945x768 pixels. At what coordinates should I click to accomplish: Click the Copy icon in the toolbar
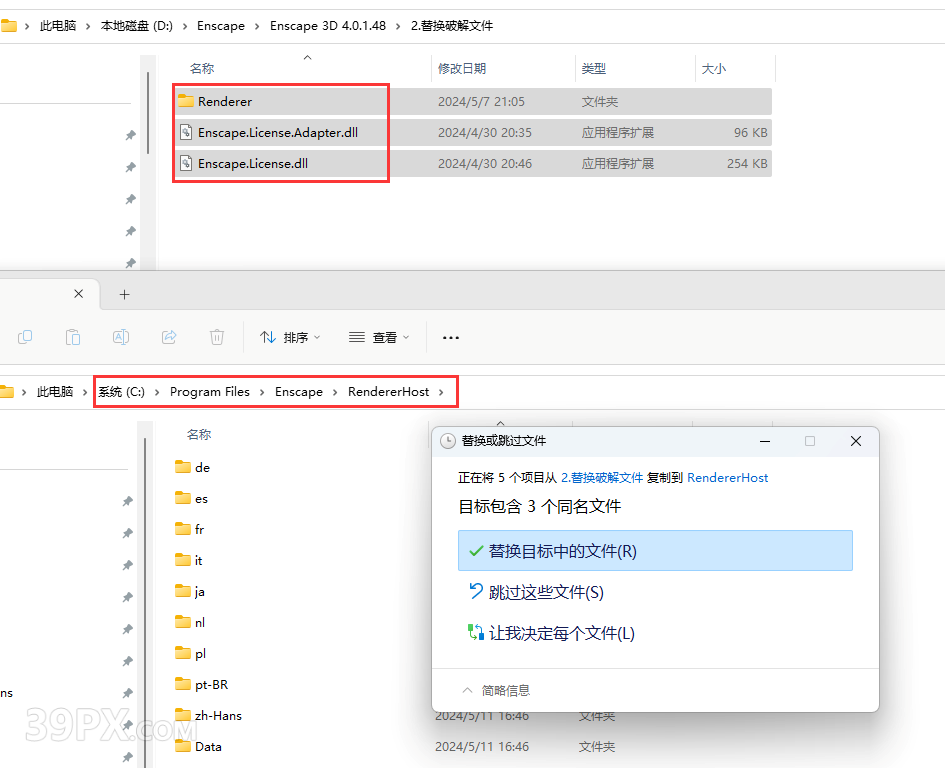tap(26, 337)
